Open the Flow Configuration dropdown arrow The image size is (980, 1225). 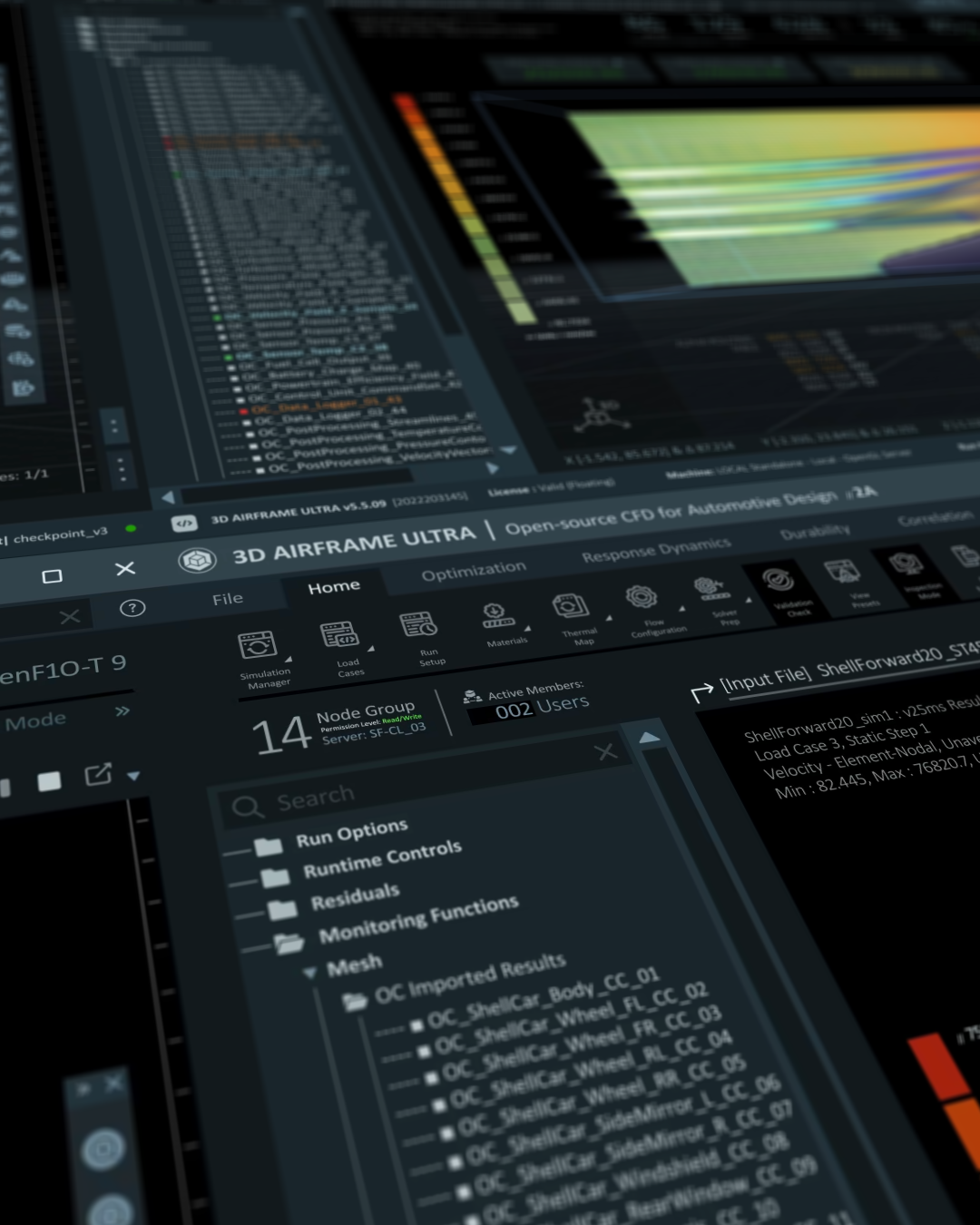[x=682, y=609]
